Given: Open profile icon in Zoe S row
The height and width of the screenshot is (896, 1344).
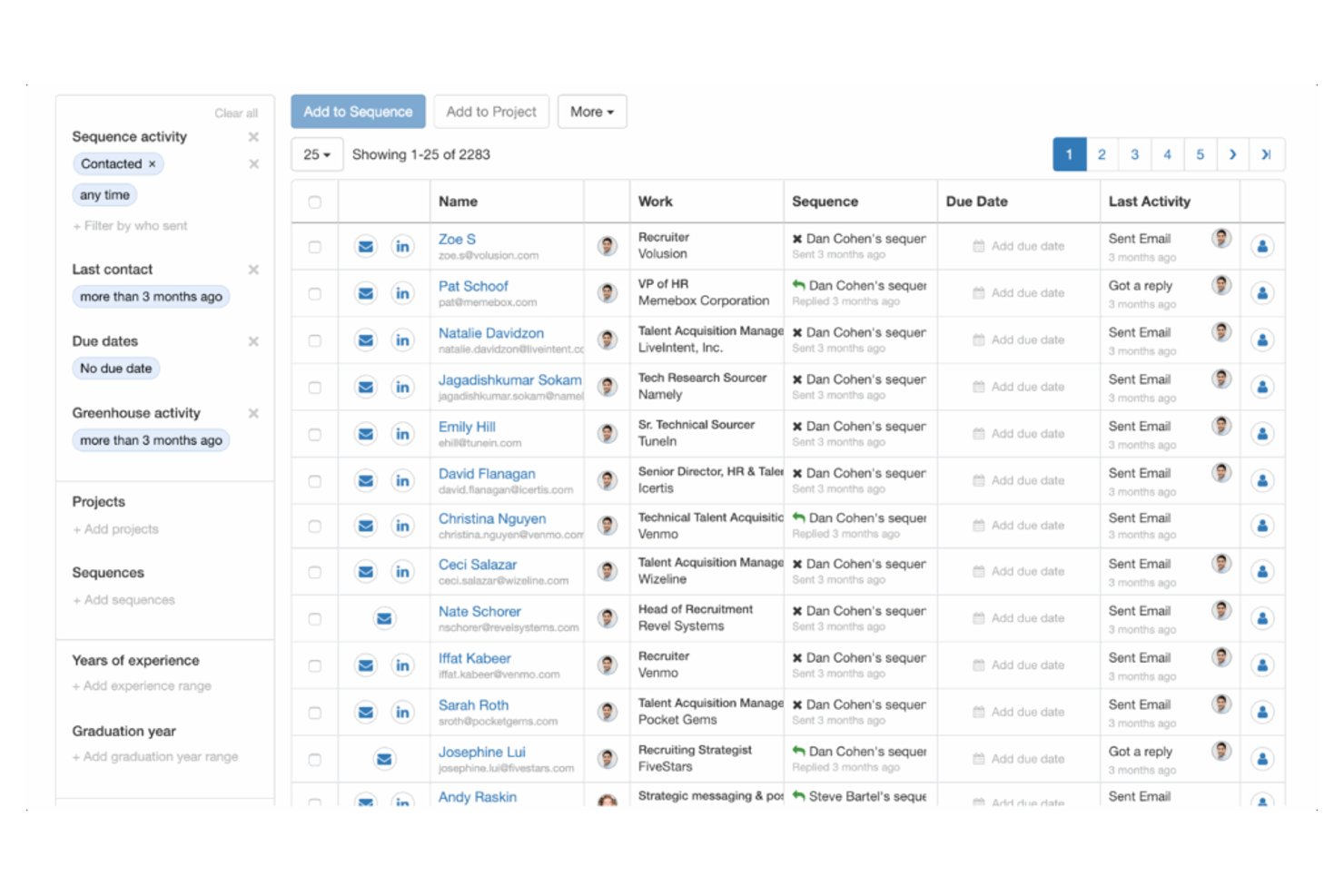Looking at the screenshot, I should [x=1262, y=246].
